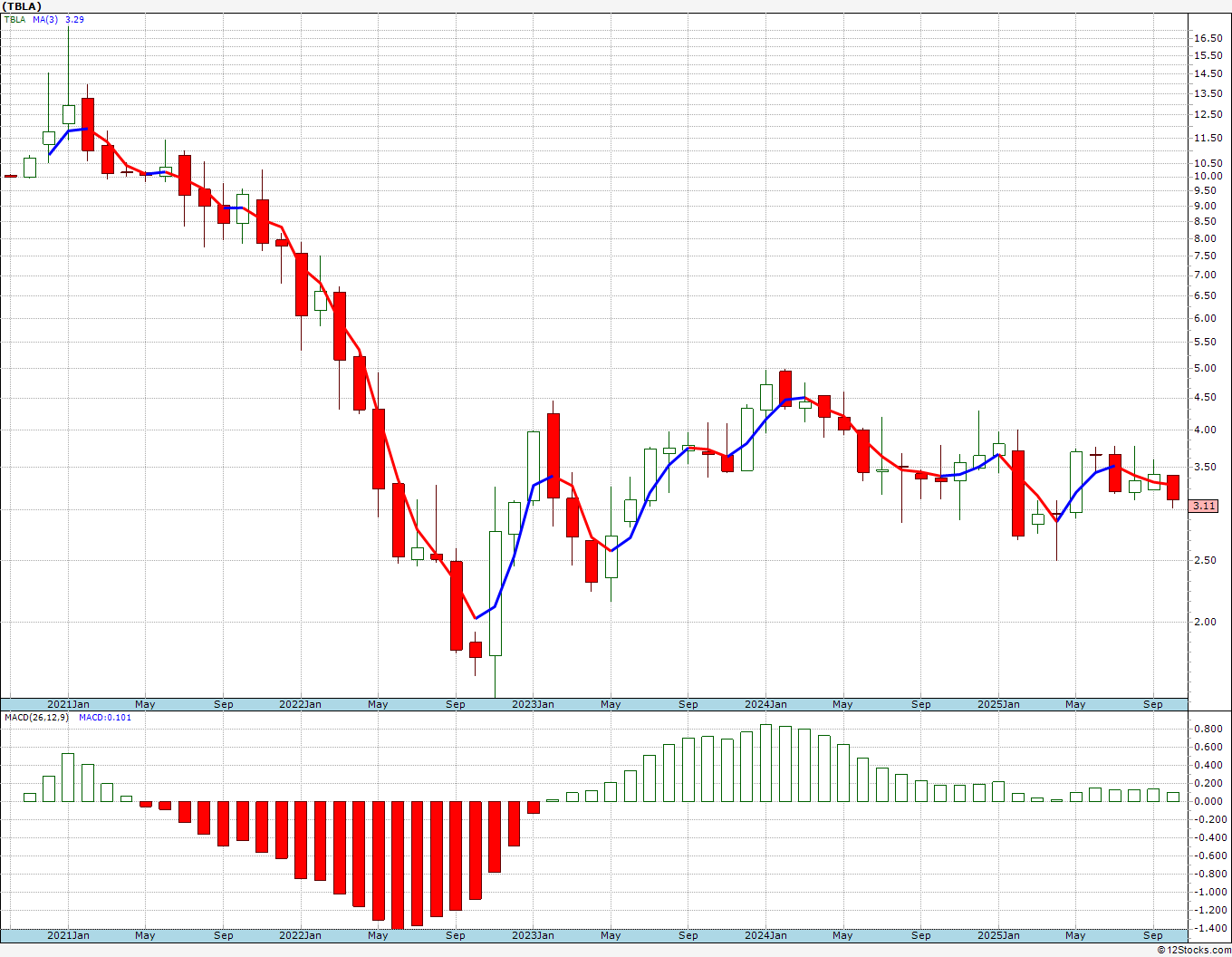Select the deepest red MACD histogram bar
Screen dimensions: 1232x957
pyautogui.click(x=398, y=865)
